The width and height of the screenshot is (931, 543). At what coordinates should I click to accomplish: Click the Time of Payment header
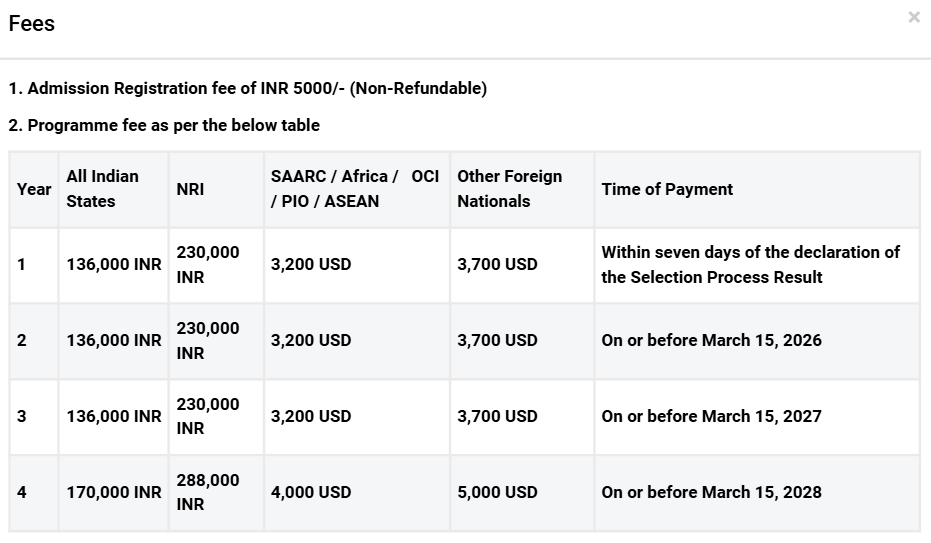(x=667, y=189)
